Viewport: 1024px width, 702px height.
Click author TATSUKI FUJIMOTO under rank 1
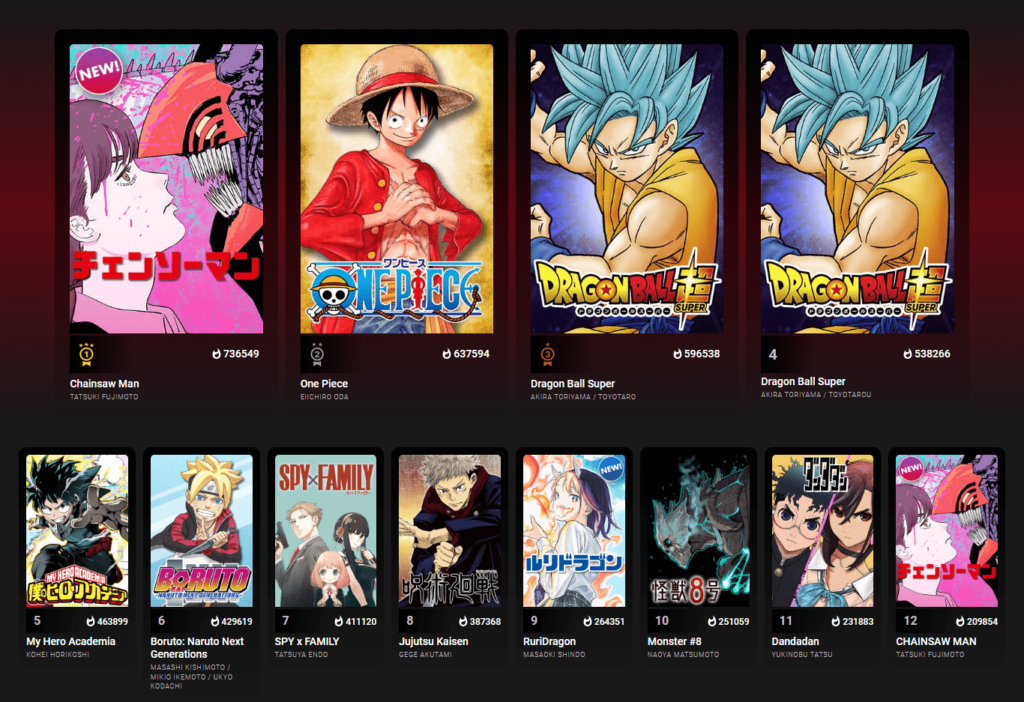point(104,396)
